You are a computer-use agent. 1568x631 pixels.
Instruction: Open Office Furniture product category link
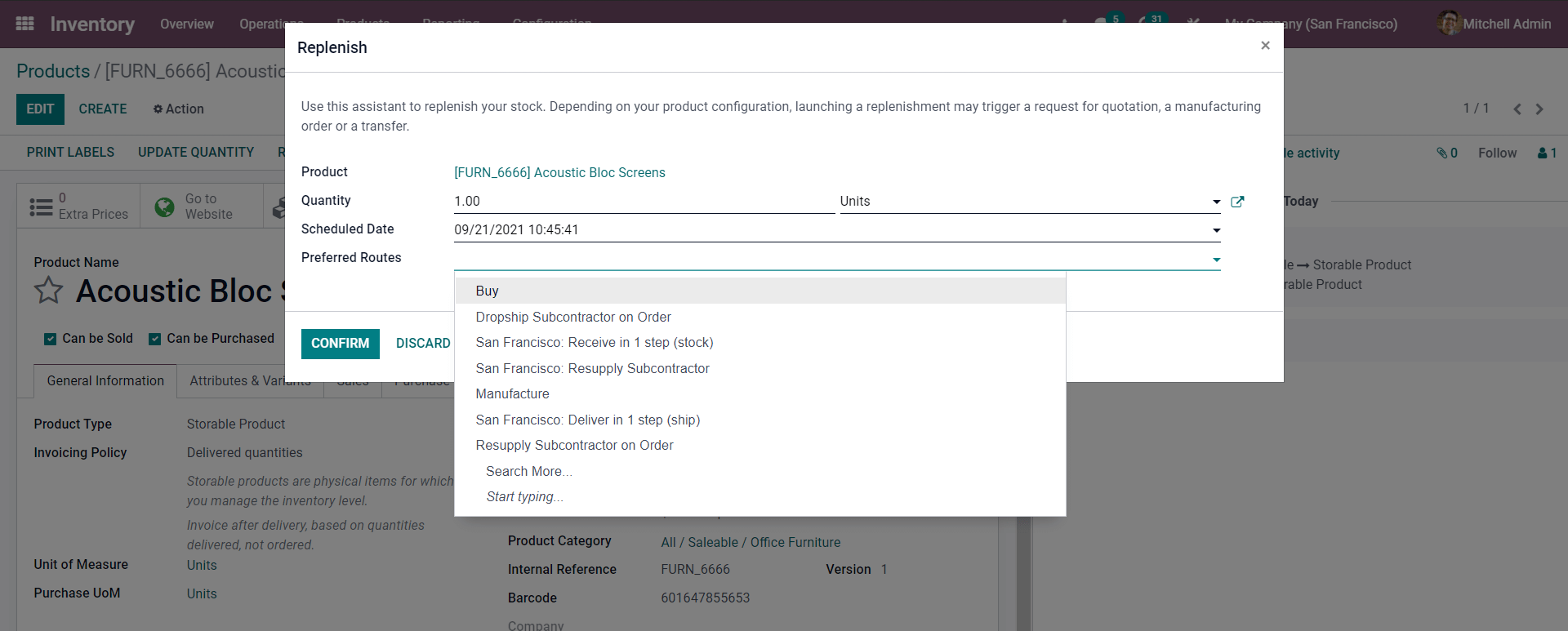[x=751, y=542]
